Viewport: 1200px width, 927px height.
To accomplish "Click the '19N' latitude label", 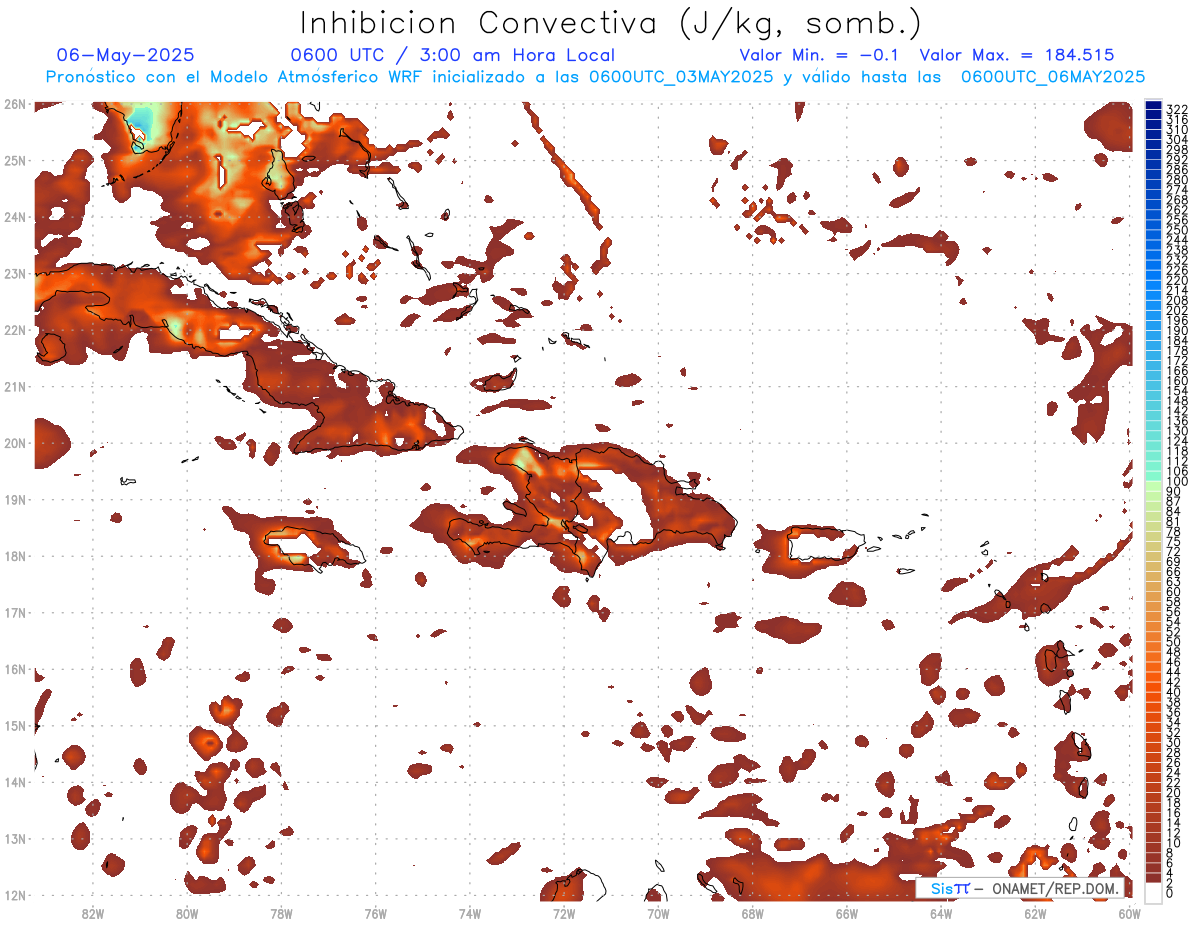I will (15, 499).
